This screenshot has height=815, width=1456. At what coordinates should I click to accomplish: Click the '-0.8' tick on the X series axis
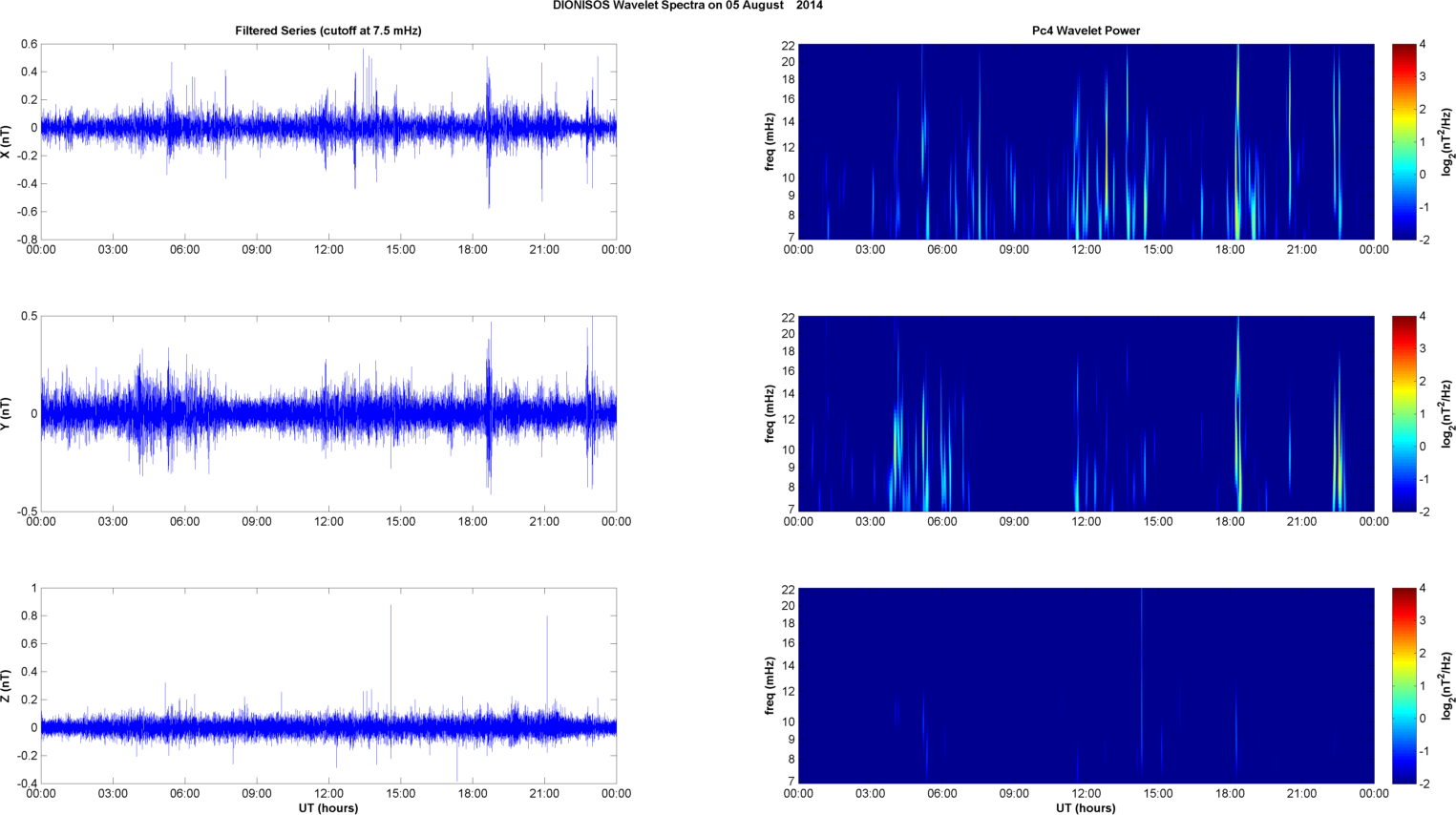coord(26,240)
